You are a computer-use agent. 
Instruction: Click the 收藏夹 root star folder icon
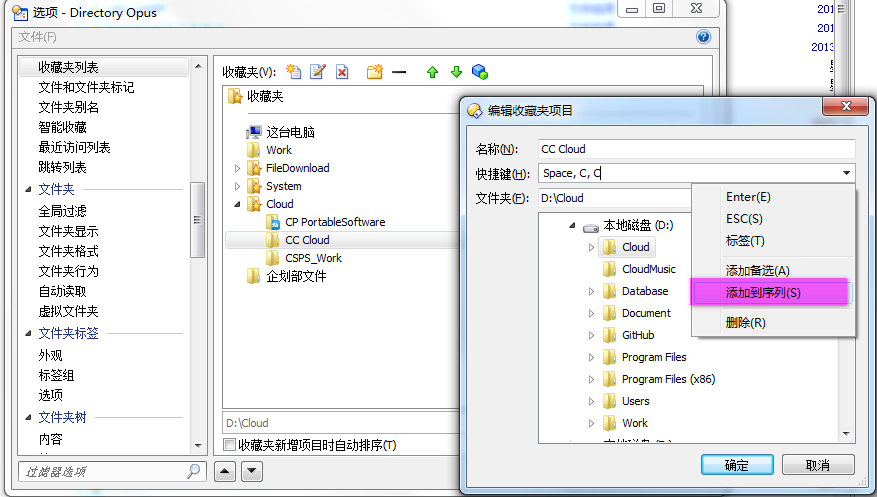click(x=235, y=96)
